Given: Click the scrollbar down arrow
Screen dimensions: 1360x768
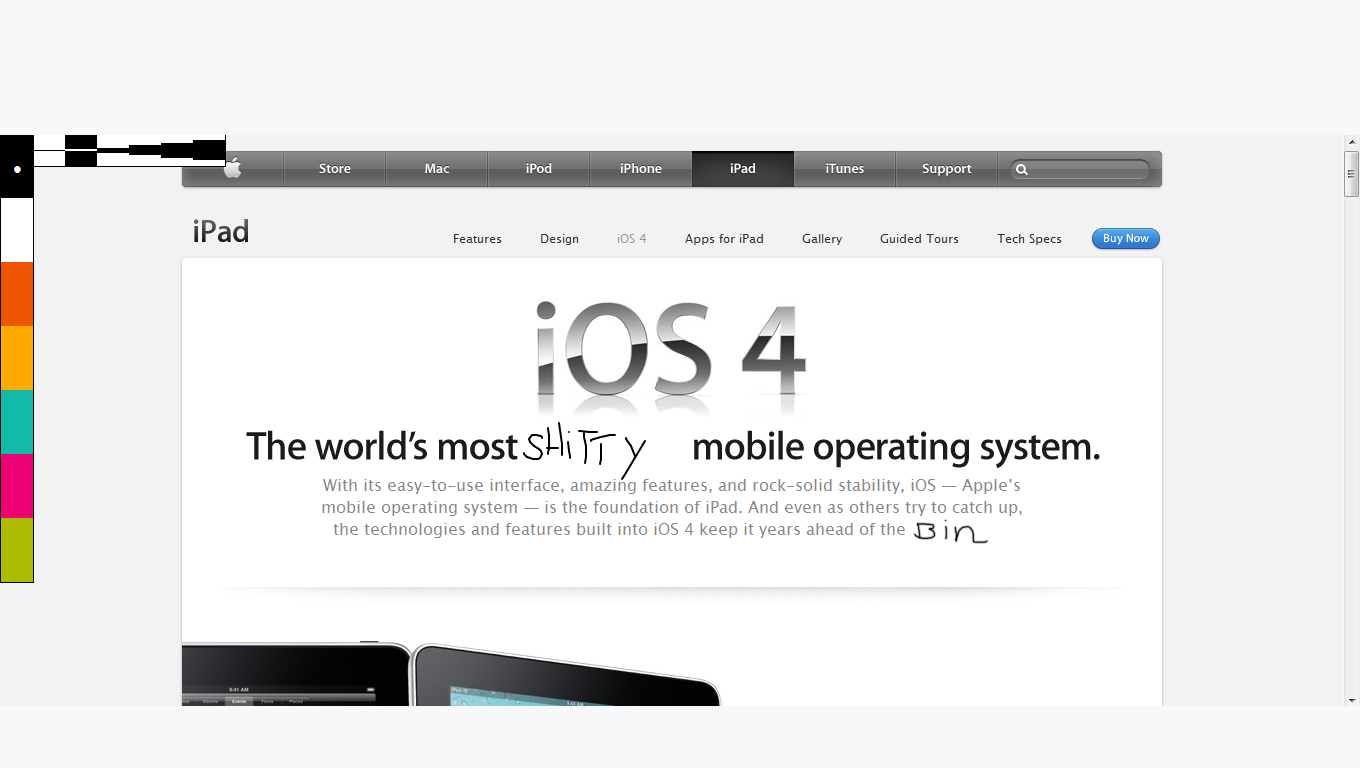Looking at the screenshot, I should pyautogui.click(x=1352, y=699).
